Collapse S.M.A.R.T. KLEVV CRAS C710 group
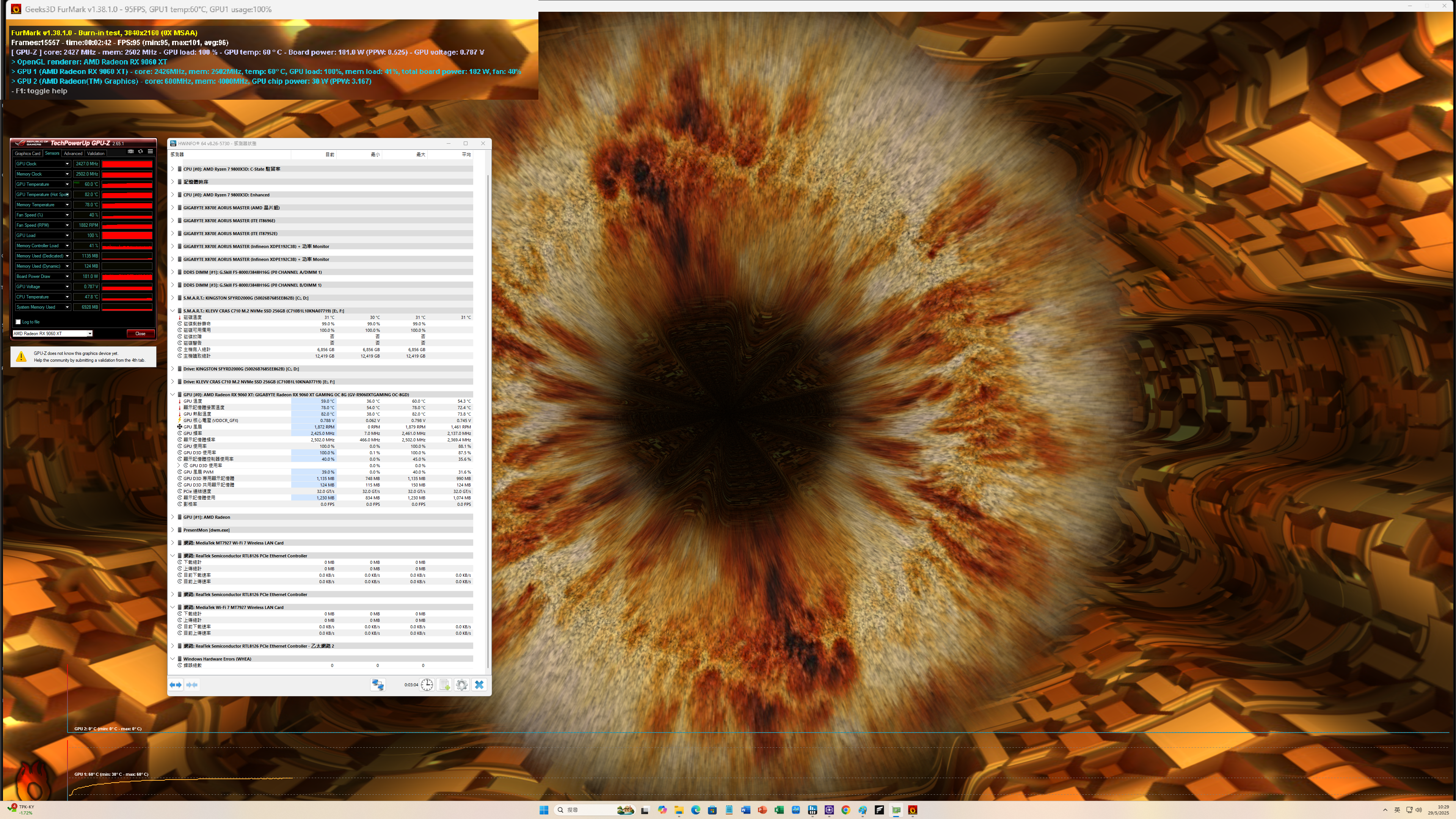The image size is (1456, 819). click(x=173, y=310)
